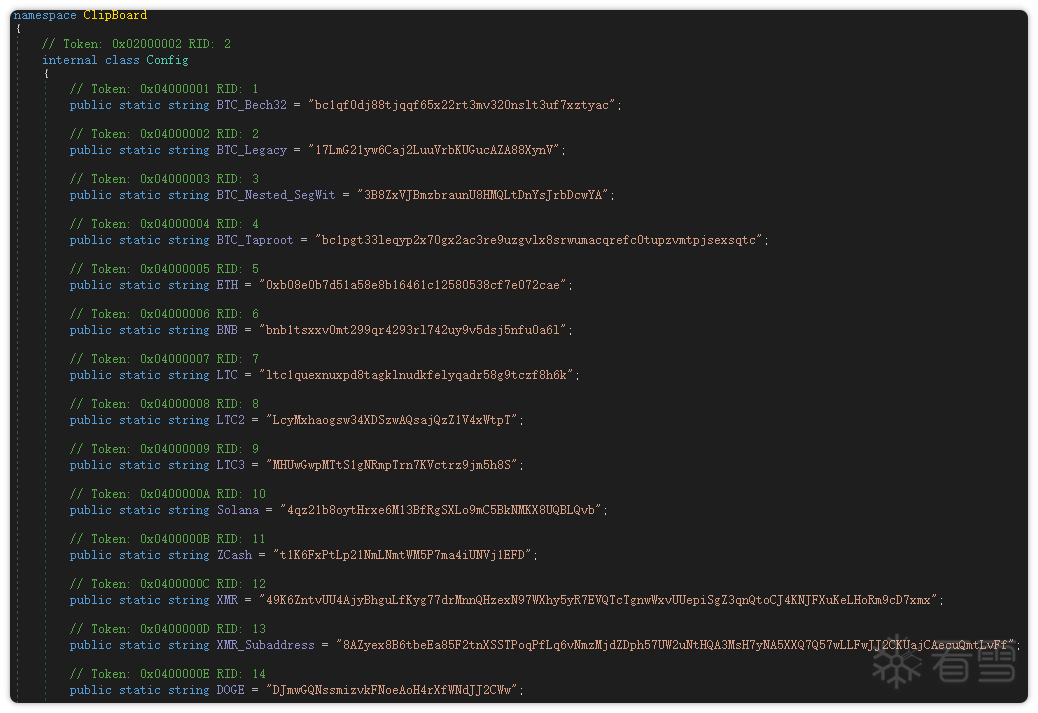Image resolution: width=1038 pixels, height=713 pixels.
Task: Select the BTC_Taproot field name
Action: (x=255, y=240)
